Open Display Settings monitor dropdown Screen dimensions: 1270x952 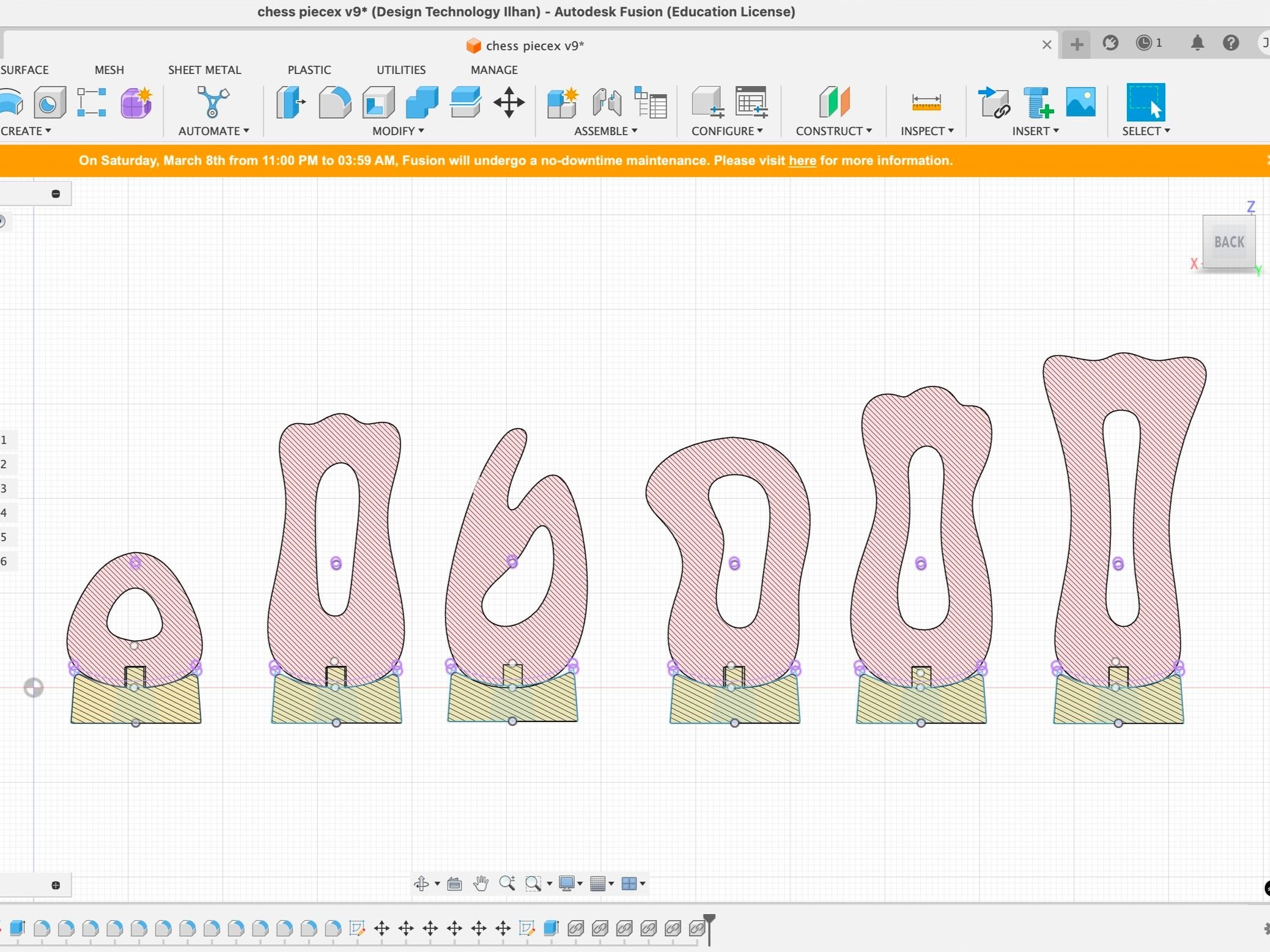click(x=571, y=884)
